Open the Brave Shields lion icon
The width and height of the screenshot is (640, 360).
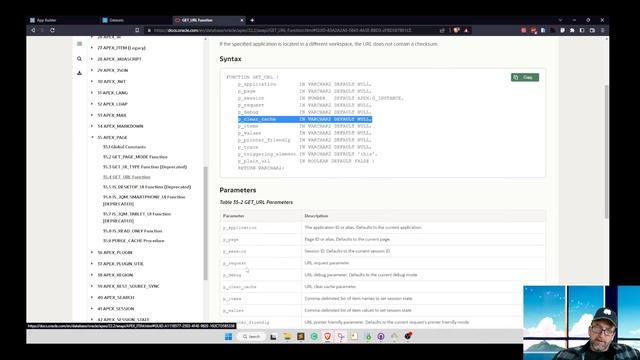tap(457, 30)
